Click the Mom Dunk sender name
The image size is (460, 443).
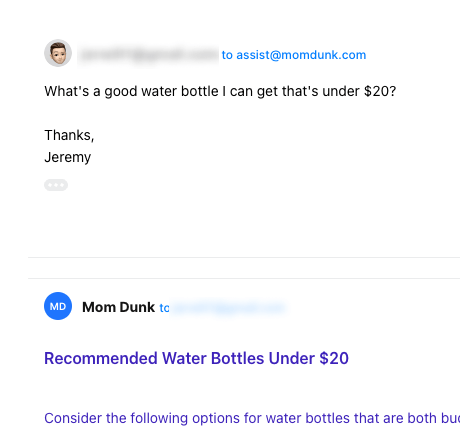pos(118,307)
